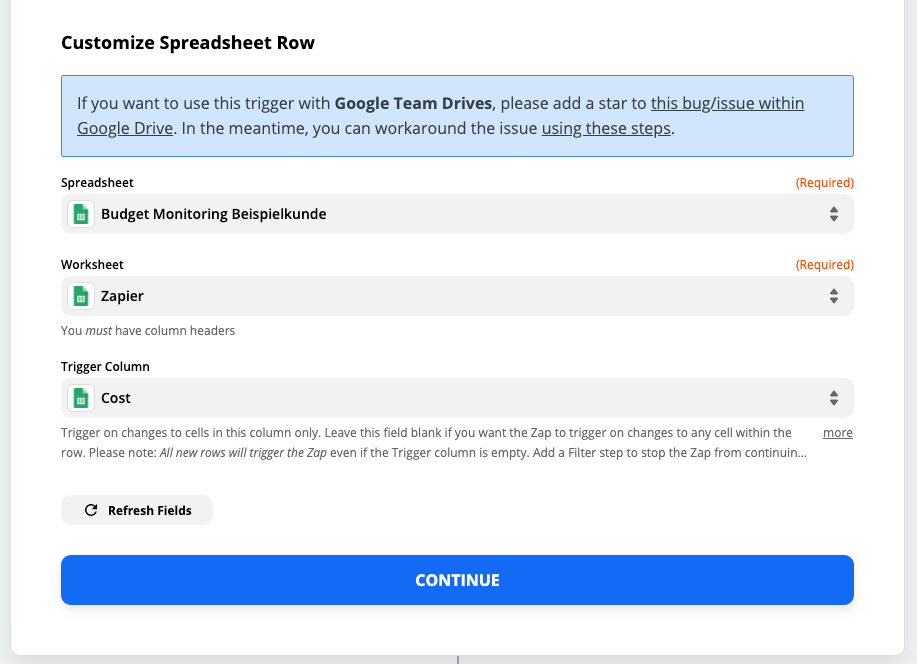Open the Spreadsheet dropdown arrows
Viewport: 917px width, 664px height.
[x=834, y=214]
